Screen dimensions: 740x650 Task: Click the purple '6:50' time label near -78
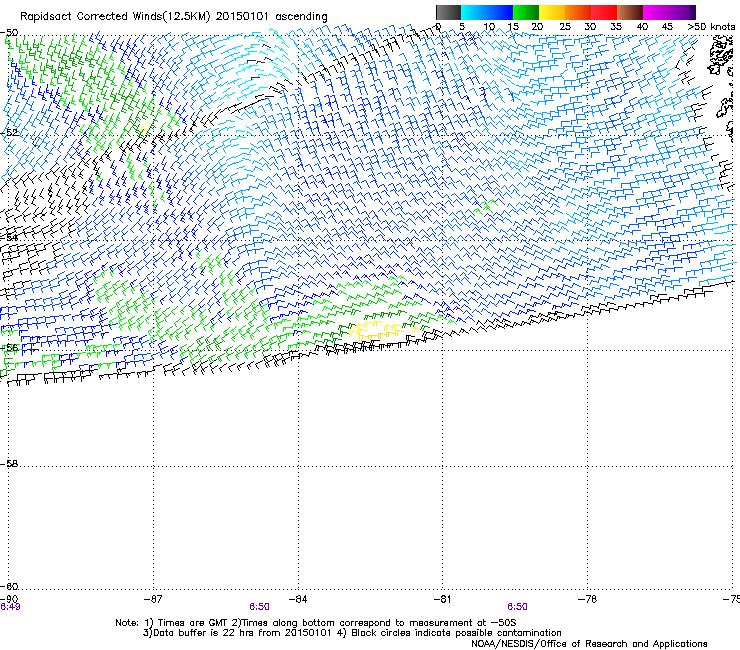click(517, 607)
